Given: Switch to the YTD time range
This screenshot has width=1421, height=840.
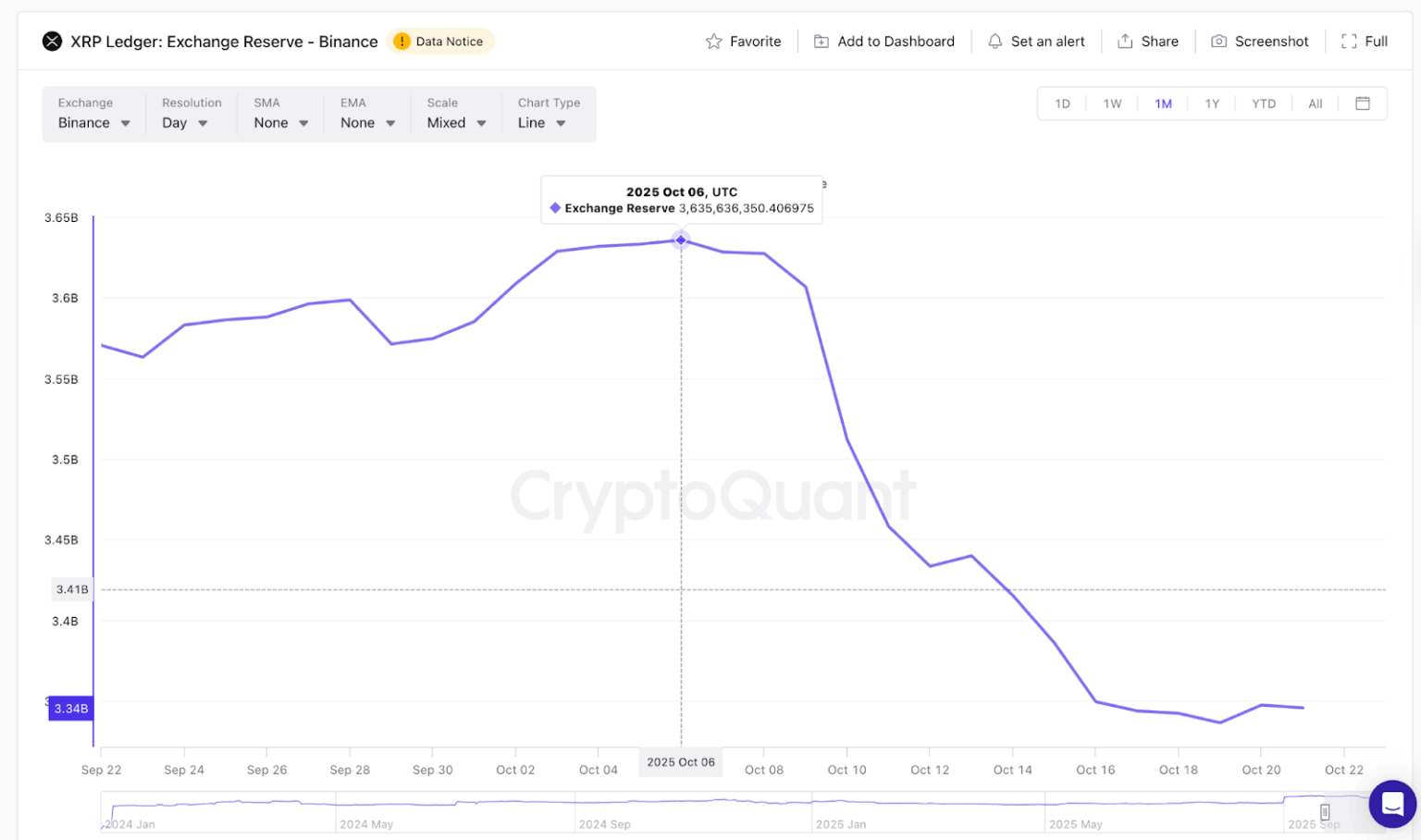Looking at the screenshot, I should click(x=1263, y=104).
